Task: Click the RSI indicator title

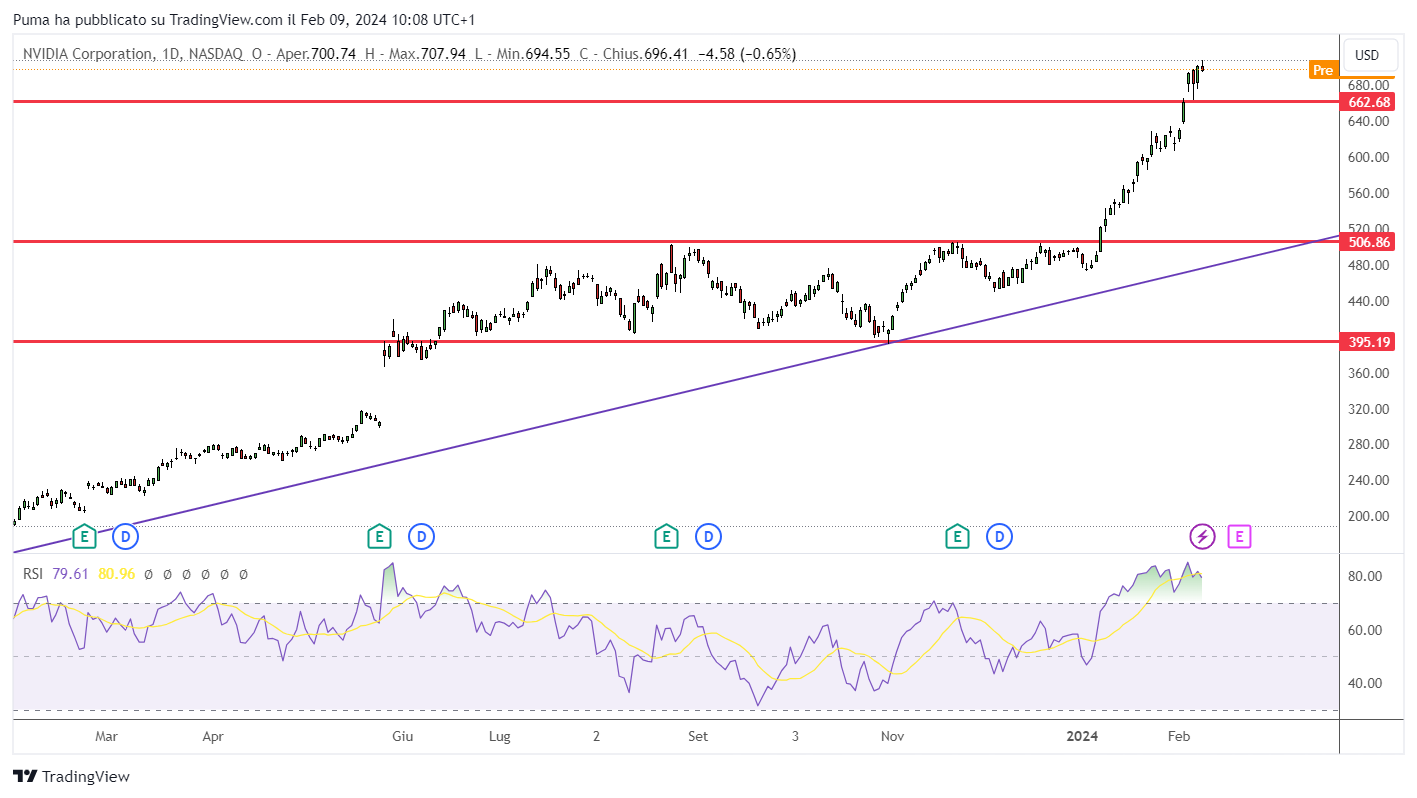Action: tap(35, 574)
